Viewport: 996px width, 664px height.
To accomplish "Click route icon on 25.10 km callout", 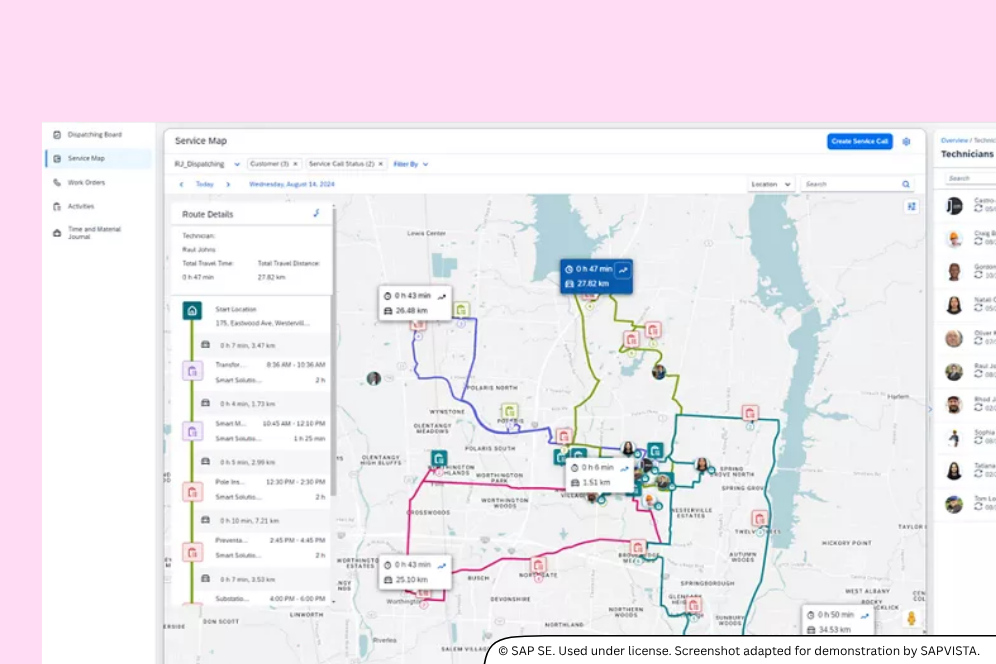I will [442, 565].
